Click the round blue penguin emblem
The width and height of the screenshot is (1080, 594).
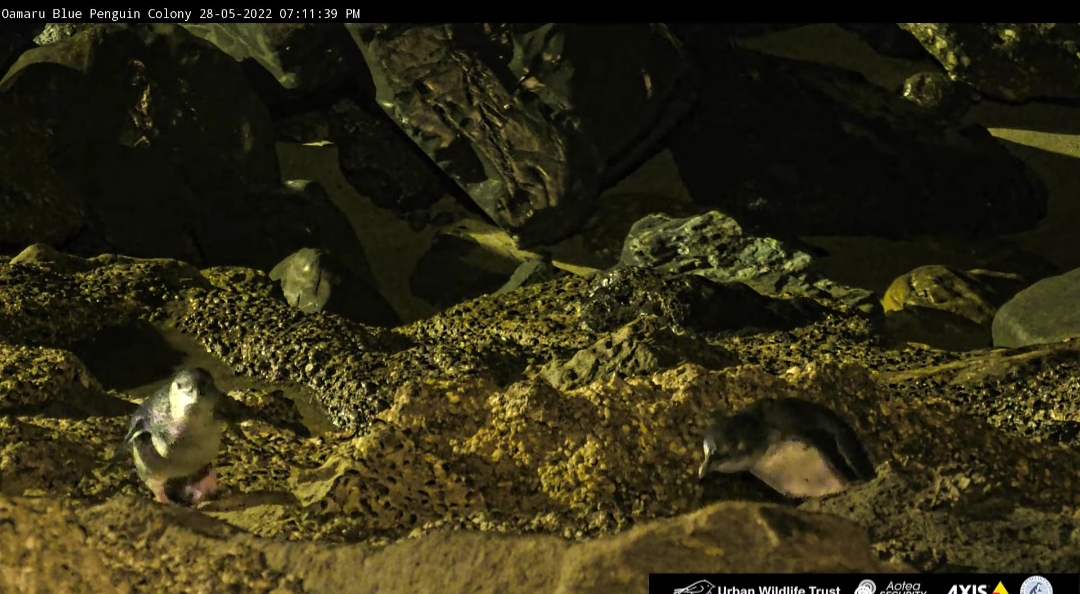point(1037,586)
